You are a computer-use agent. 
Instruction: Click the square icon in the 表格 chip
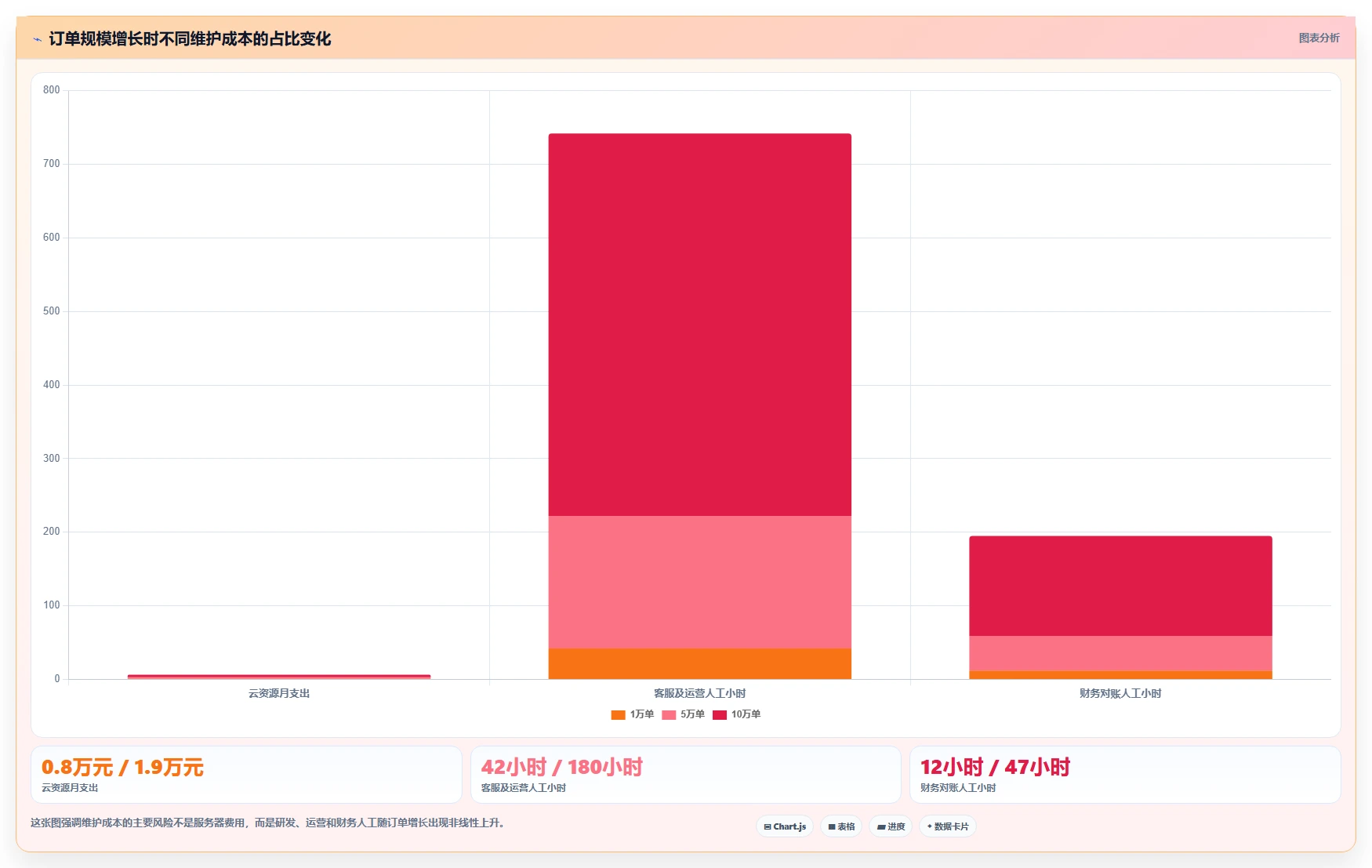click(832, 826)
